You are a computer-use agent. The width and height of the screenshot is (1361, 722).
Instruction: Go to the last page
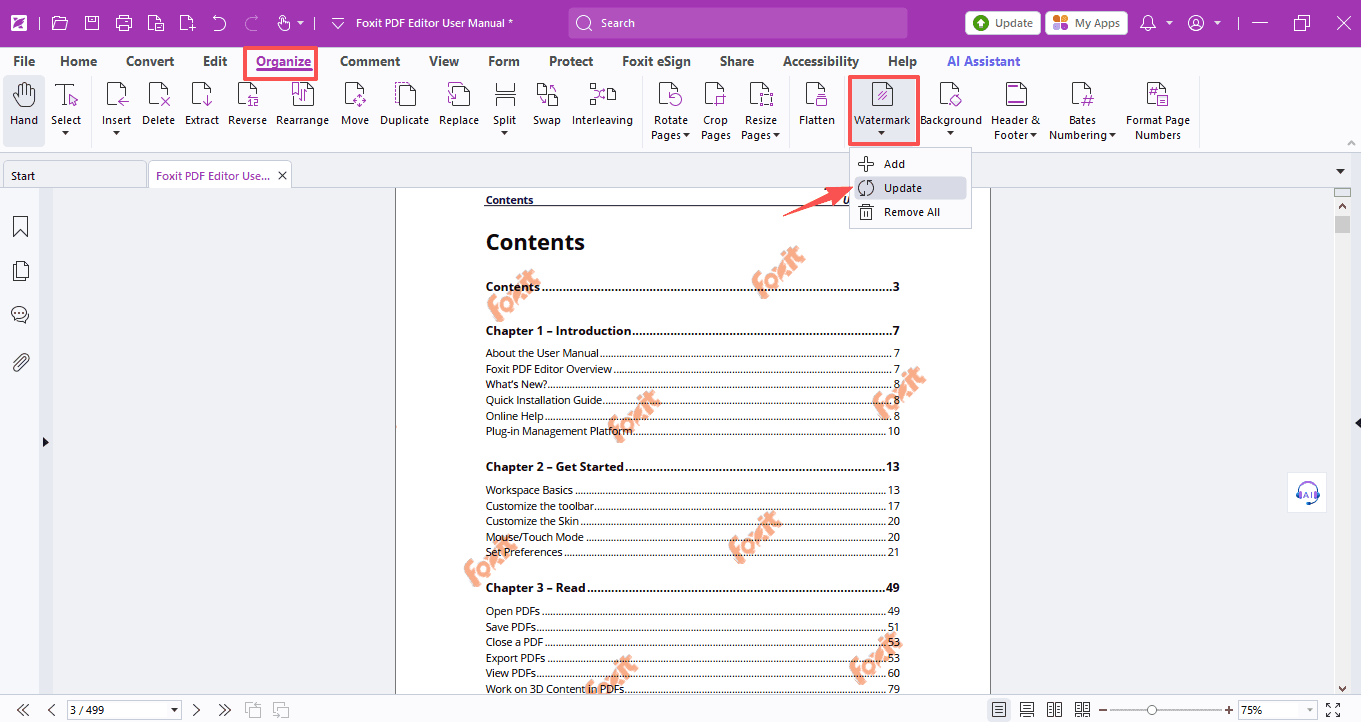tap(225, 710)
